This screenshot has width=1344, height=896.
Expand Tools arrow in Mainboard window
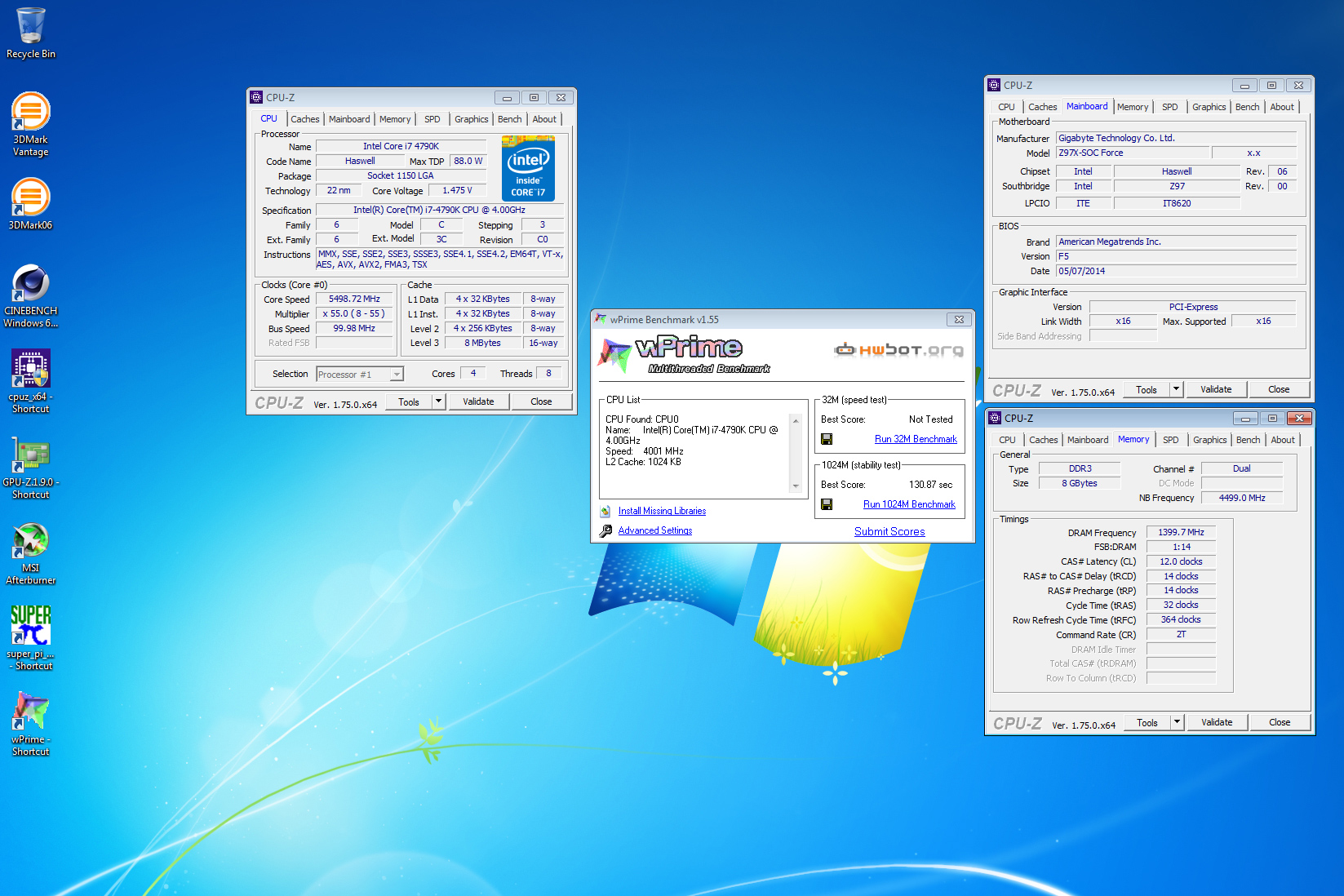click(x=1177, y=389)
